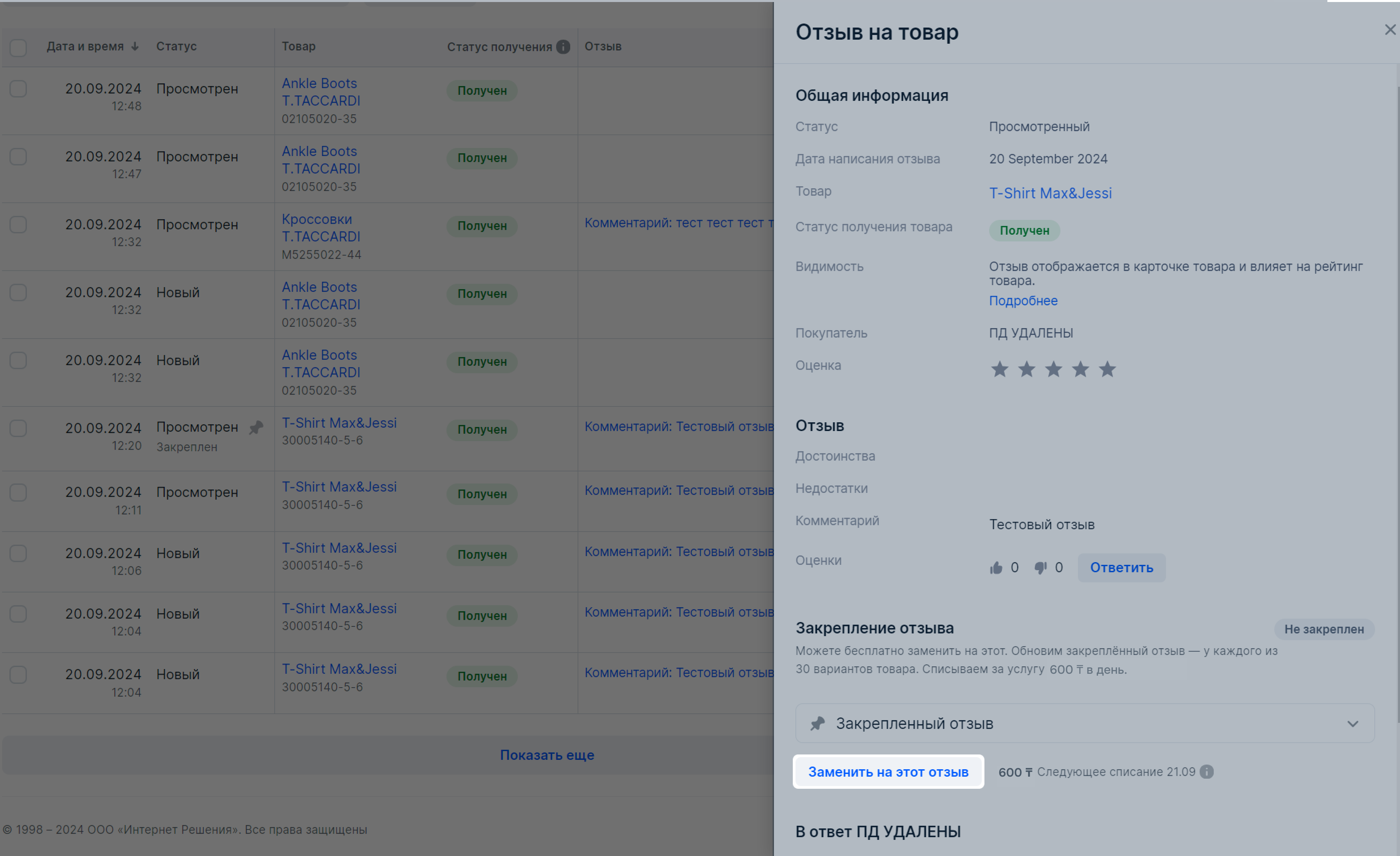Click the footer copyright text
This screenshot has width=1400, height=856.
[x=185, y=829]
